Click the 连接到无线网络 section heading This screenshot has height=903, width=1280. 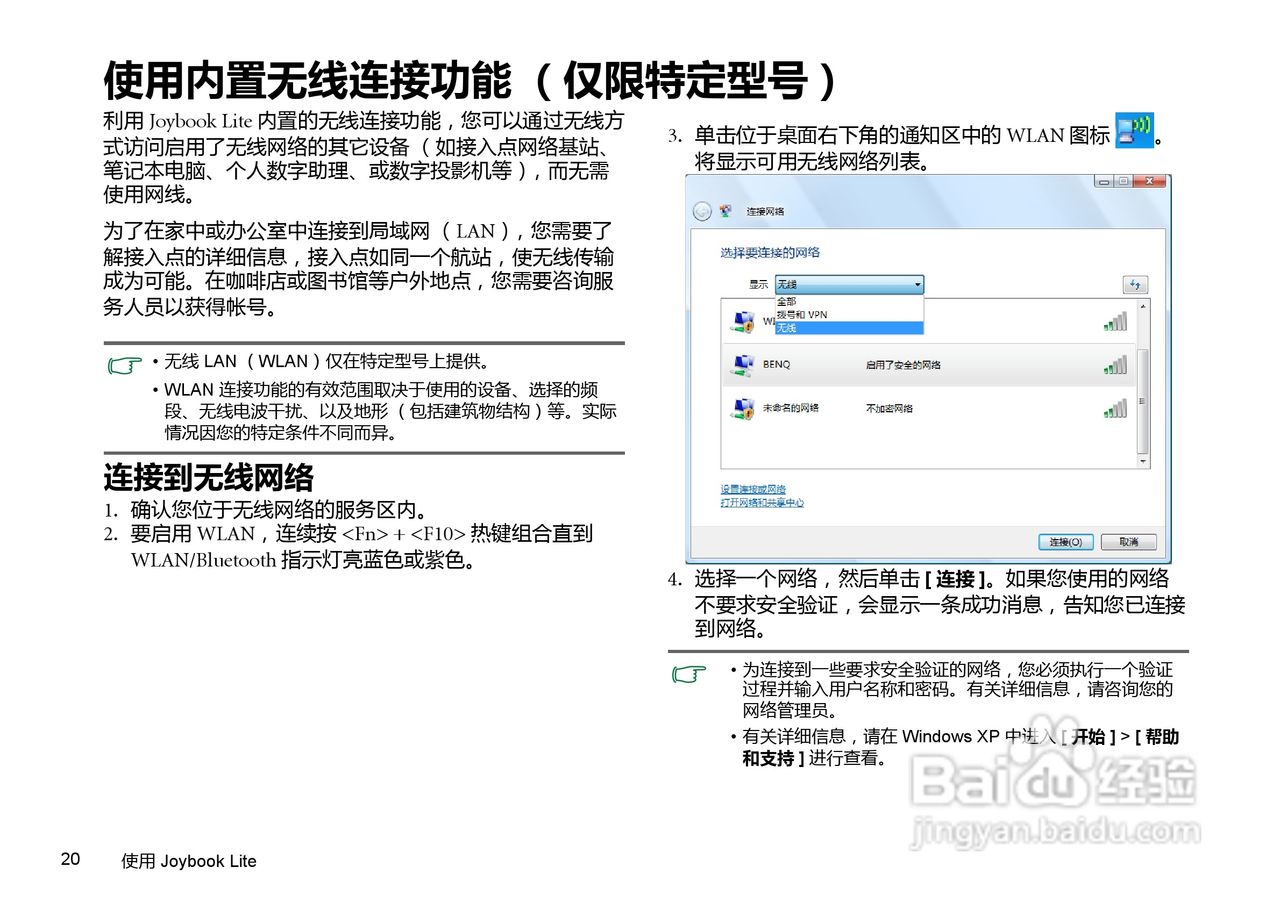[x=208, y=477]
